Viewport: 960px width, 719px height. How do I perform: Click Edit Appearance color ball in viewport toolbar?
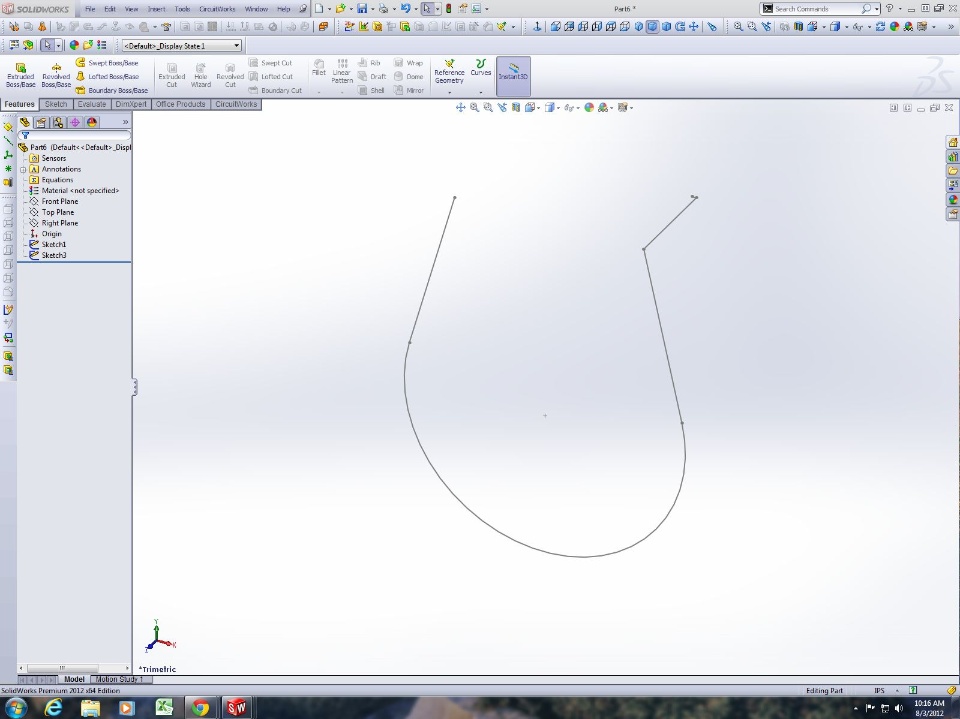(x=589, y=108)
